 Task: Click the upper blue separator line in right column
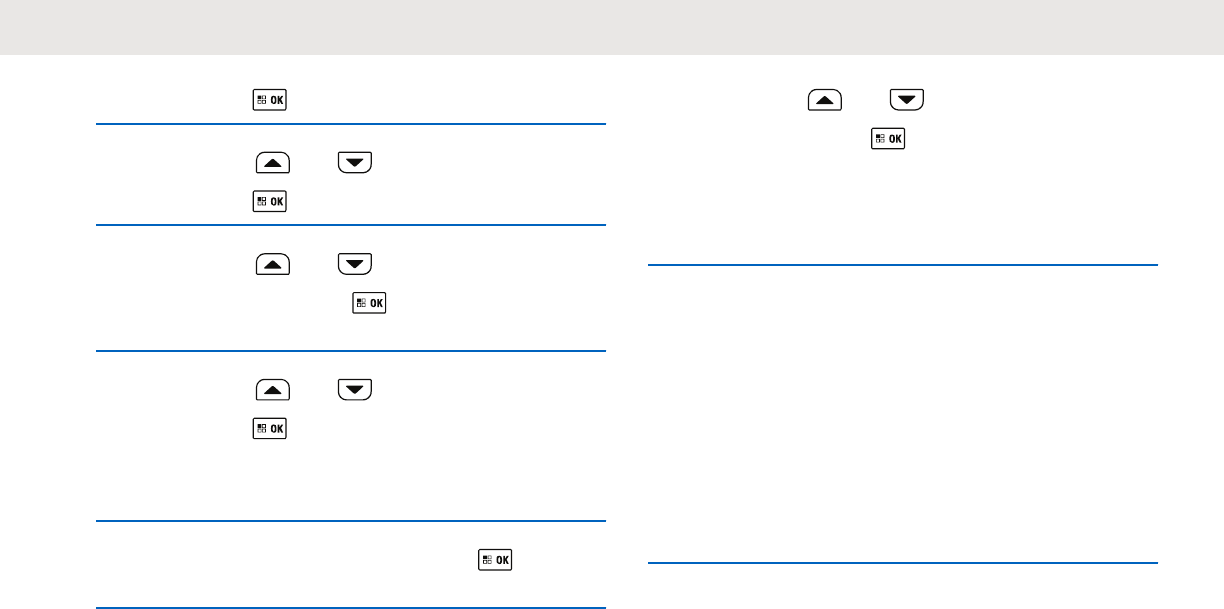(903, 265)
